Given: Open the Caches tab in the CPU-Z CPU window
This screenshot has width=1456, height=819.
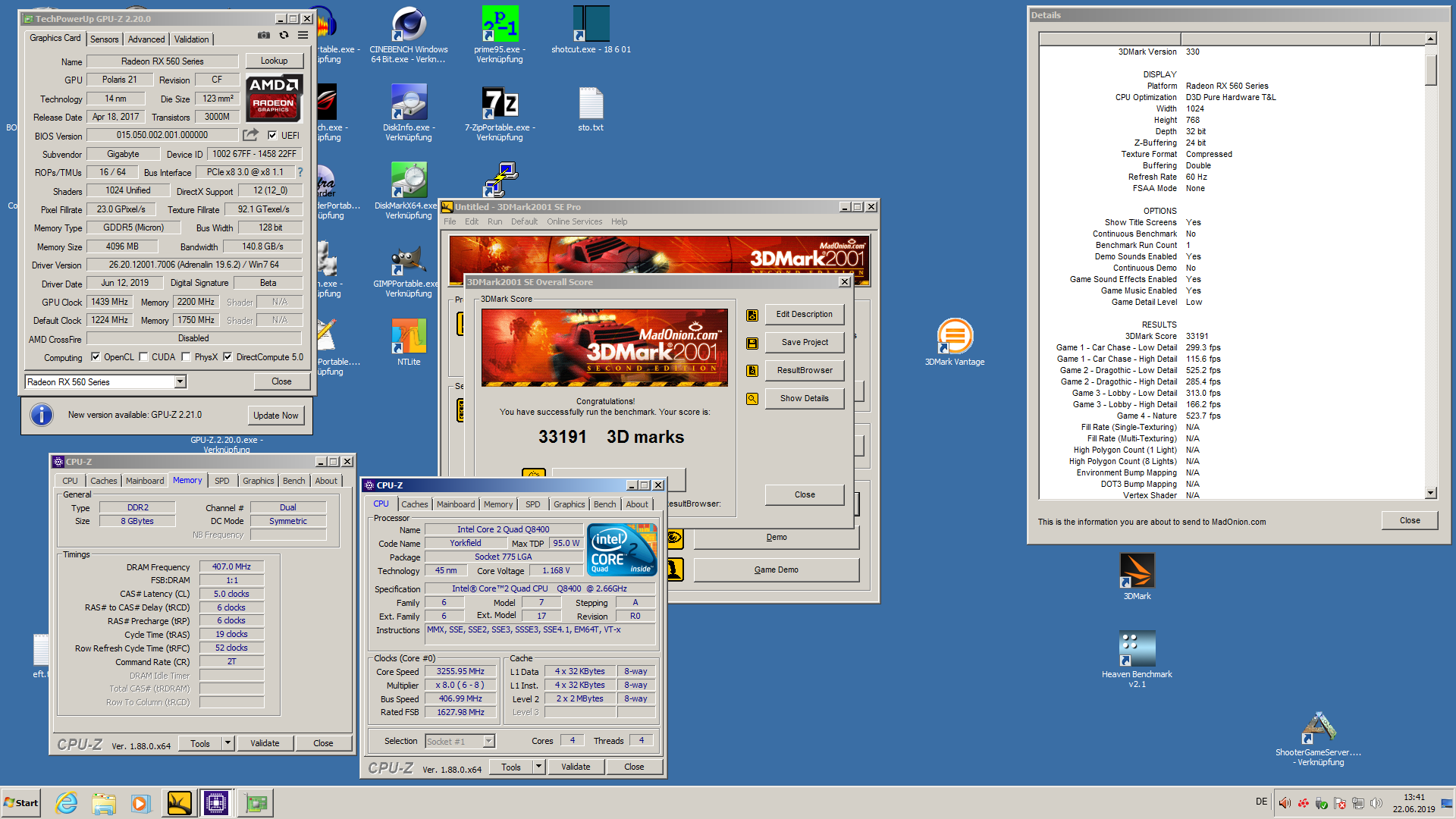Looking at the screenshot, I should pyautogui.click(x=414, y=504).
